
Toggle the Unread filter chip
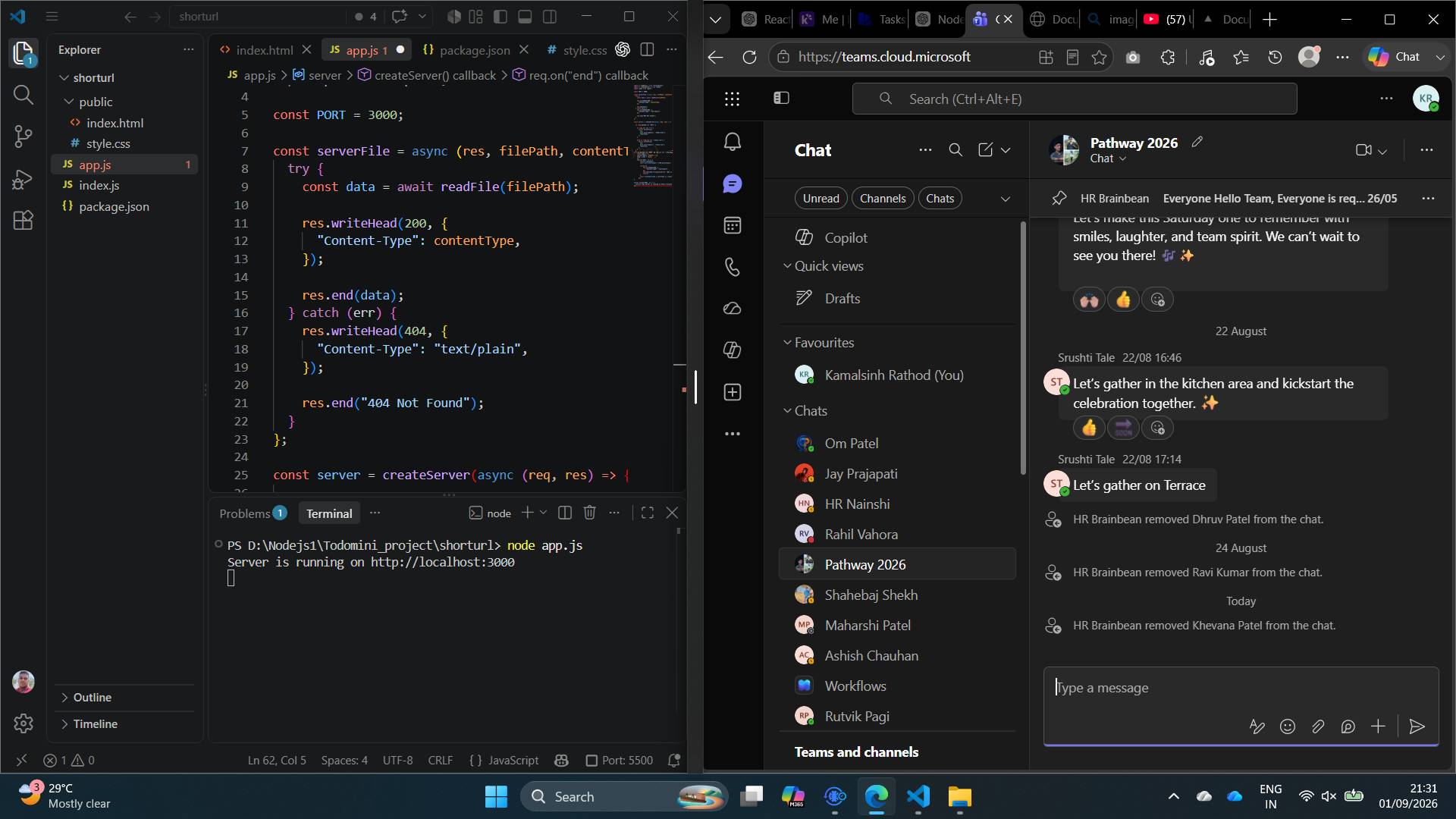coord(821,198)
